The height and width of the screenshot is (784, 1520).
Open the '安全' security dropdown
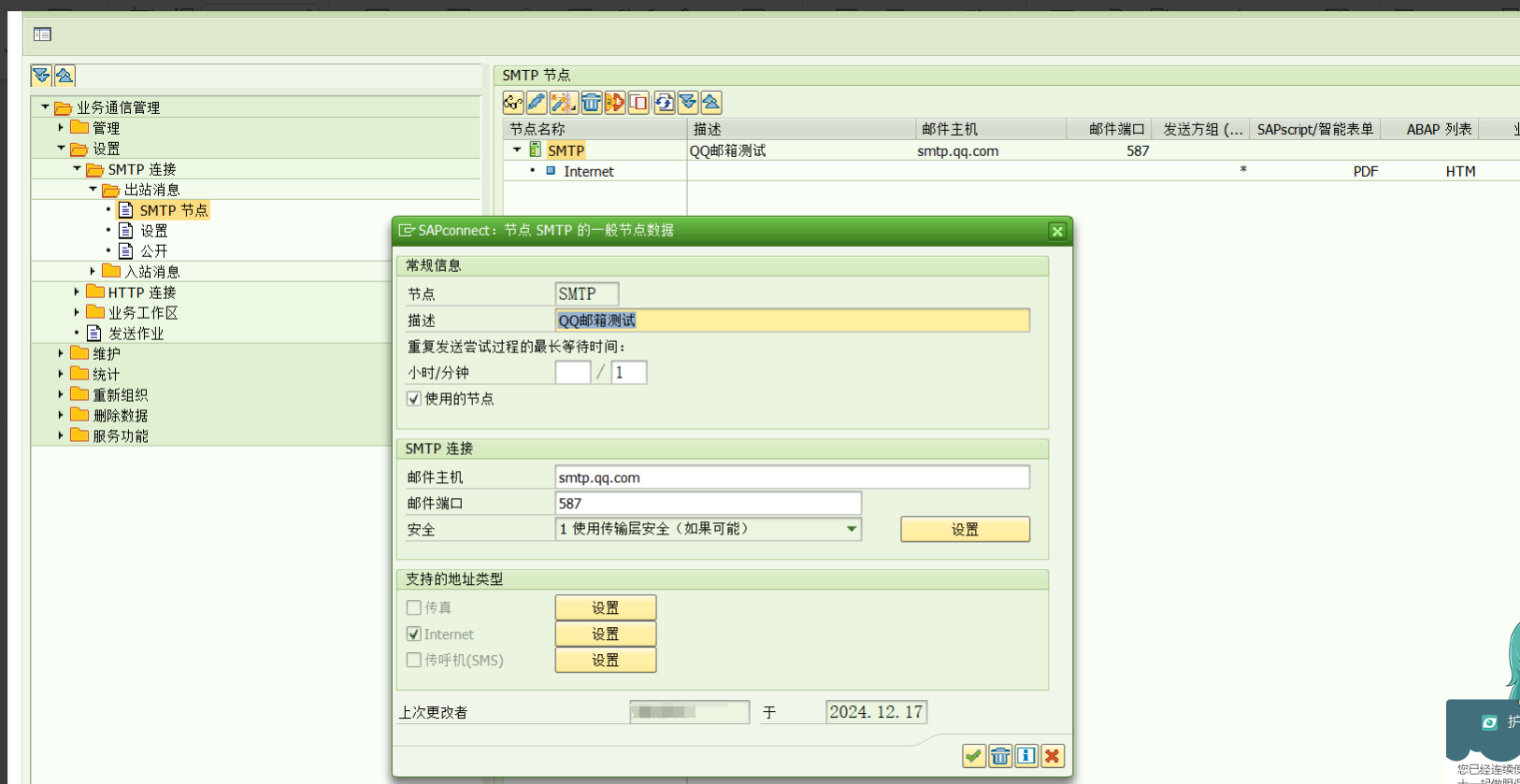click(x=852, y=529)
